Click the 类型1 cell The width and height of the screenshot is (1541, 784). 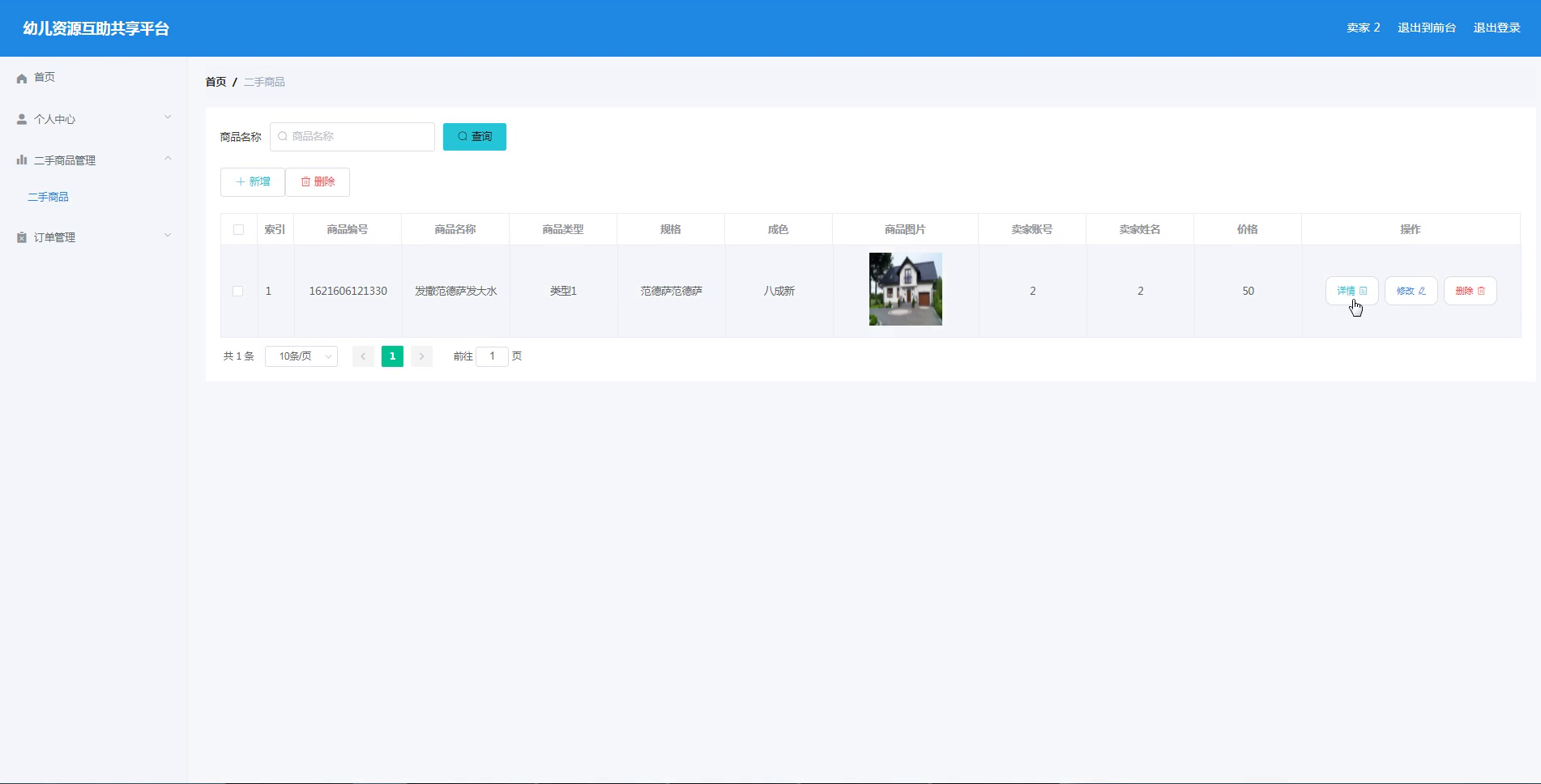(564, 291)
